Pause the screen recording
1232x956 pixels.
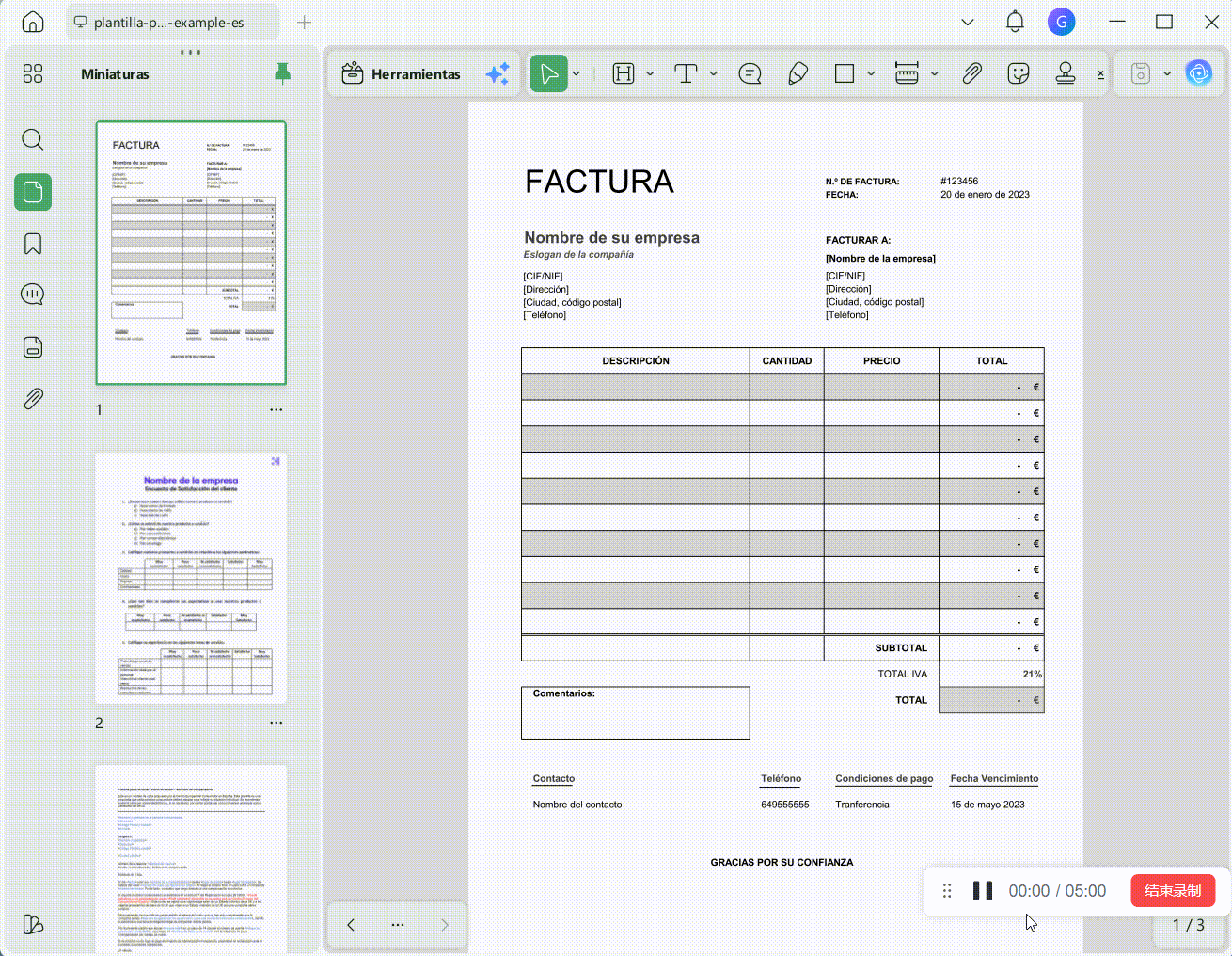click(x=983, y=890)
